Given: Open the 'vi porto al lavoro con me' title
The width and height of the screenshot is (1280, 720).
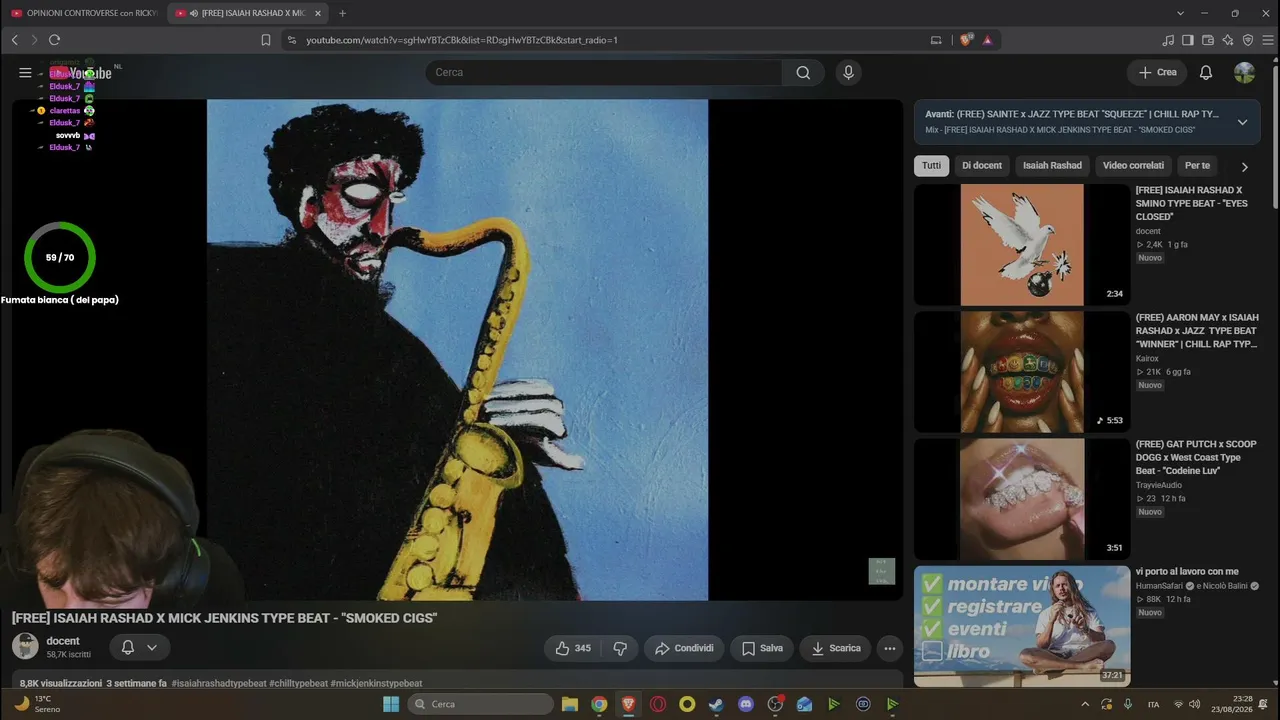Looking at the screenshot, I should point(1187,572).
